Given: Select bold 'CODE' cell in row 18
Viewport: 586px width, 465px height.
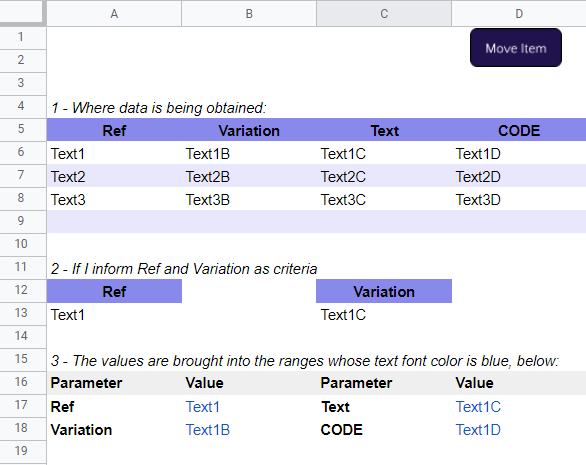Looking at the screenshot, I should point(384,429).
